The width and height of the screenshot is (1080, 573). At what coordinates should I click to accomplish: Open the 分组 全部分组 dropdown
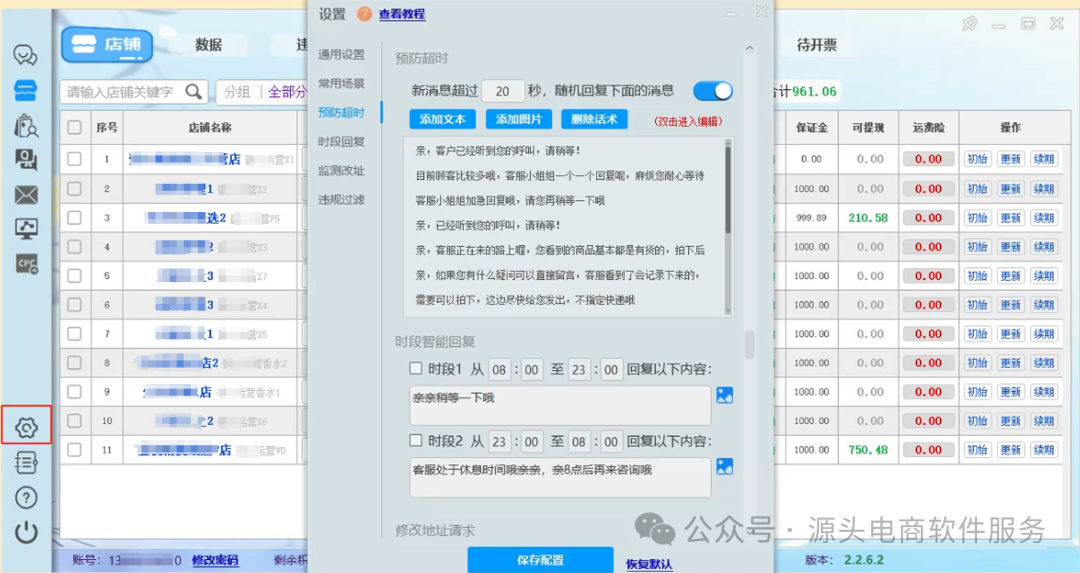262,92
